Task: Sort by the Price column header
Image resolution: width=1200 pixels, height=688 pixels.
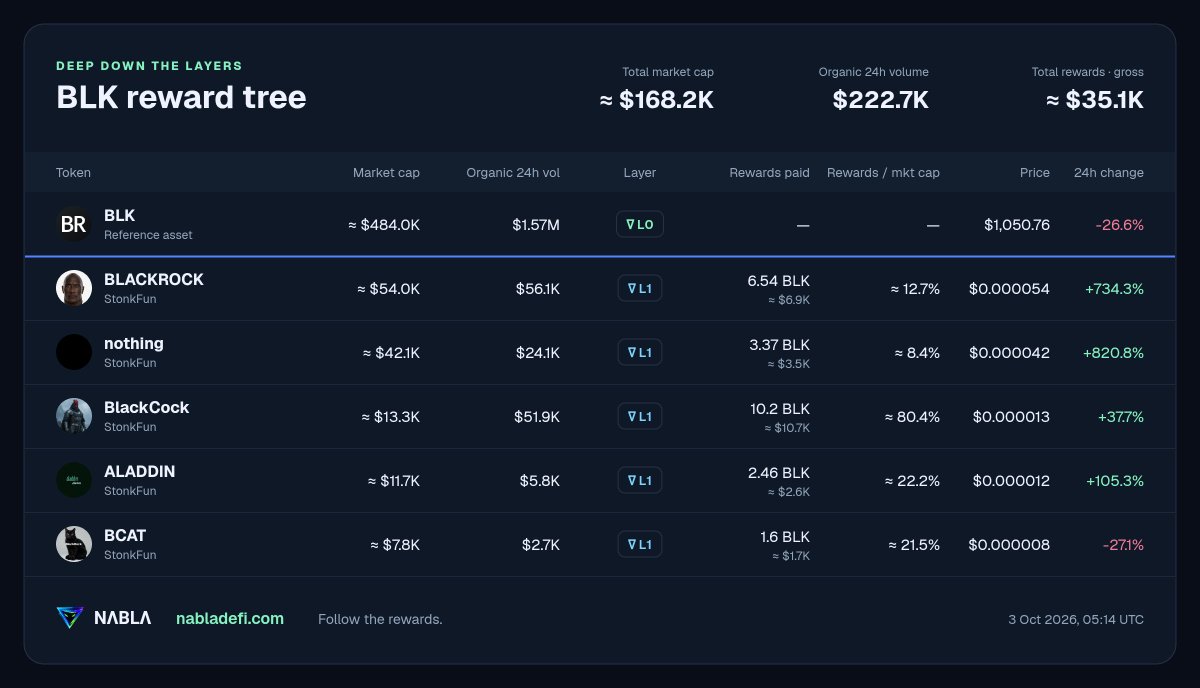Action: click(x=1035, y=173)
